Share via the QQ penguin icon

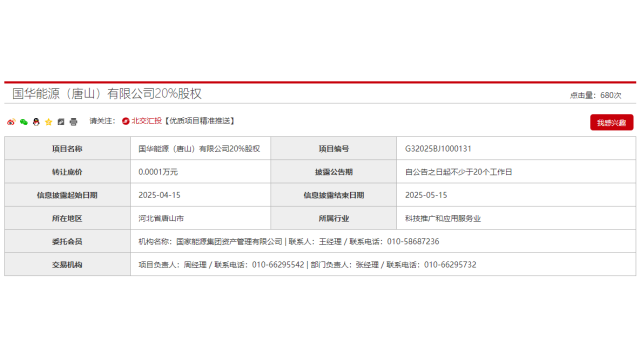click(x=36, y=122)
